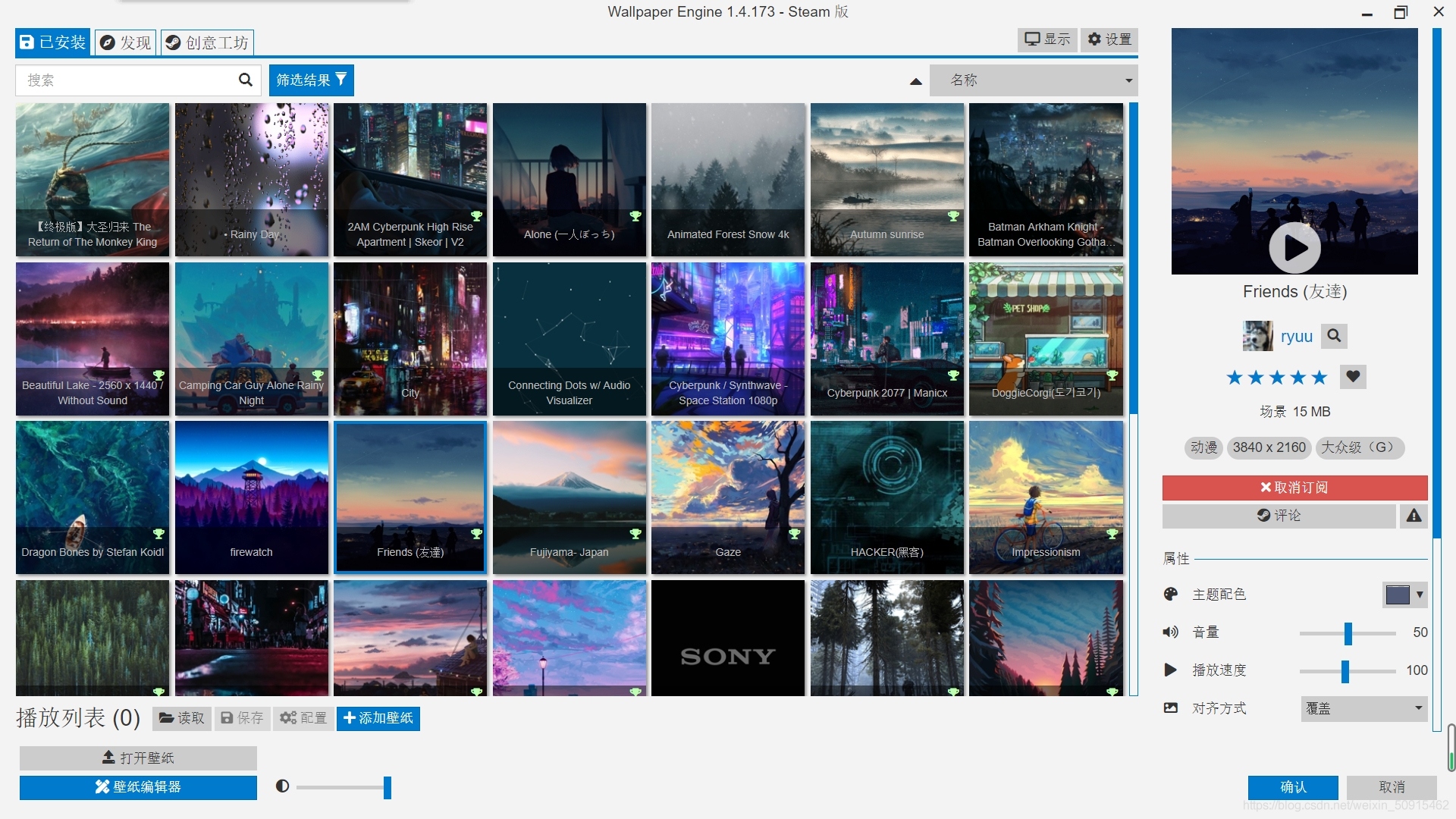Image resolution: width=1456 pixels, height=819 pixels.
Task: Open the 覆盖 alignment dropdown
Action: pos(1364,709)
